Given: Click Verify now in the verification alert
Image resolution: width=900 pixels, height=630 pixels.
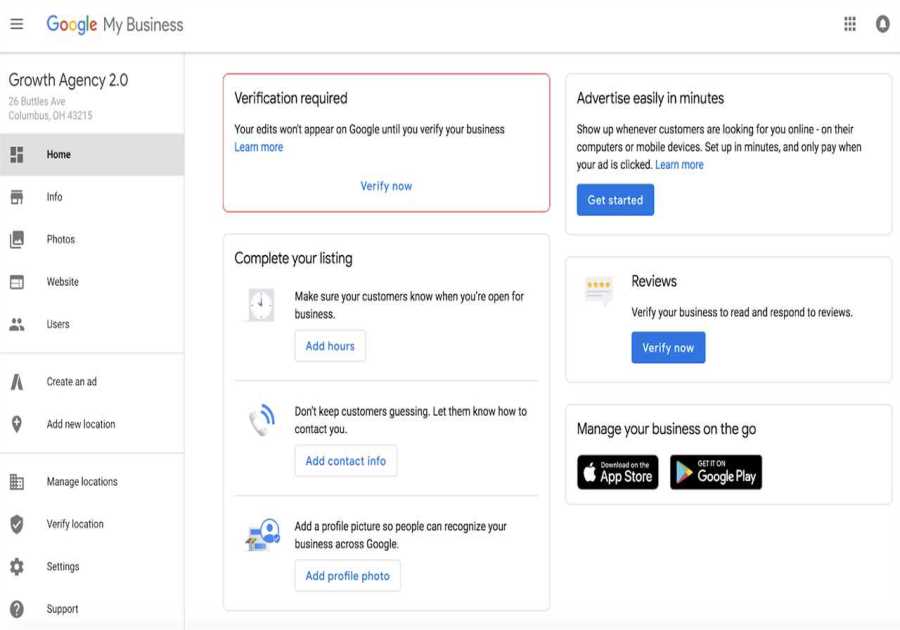Looking at the screenshot, I should [386, 184].
